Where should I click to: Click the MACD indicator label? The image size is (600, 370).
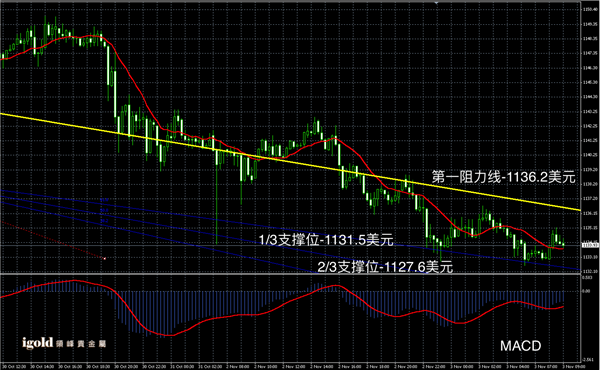520,346
